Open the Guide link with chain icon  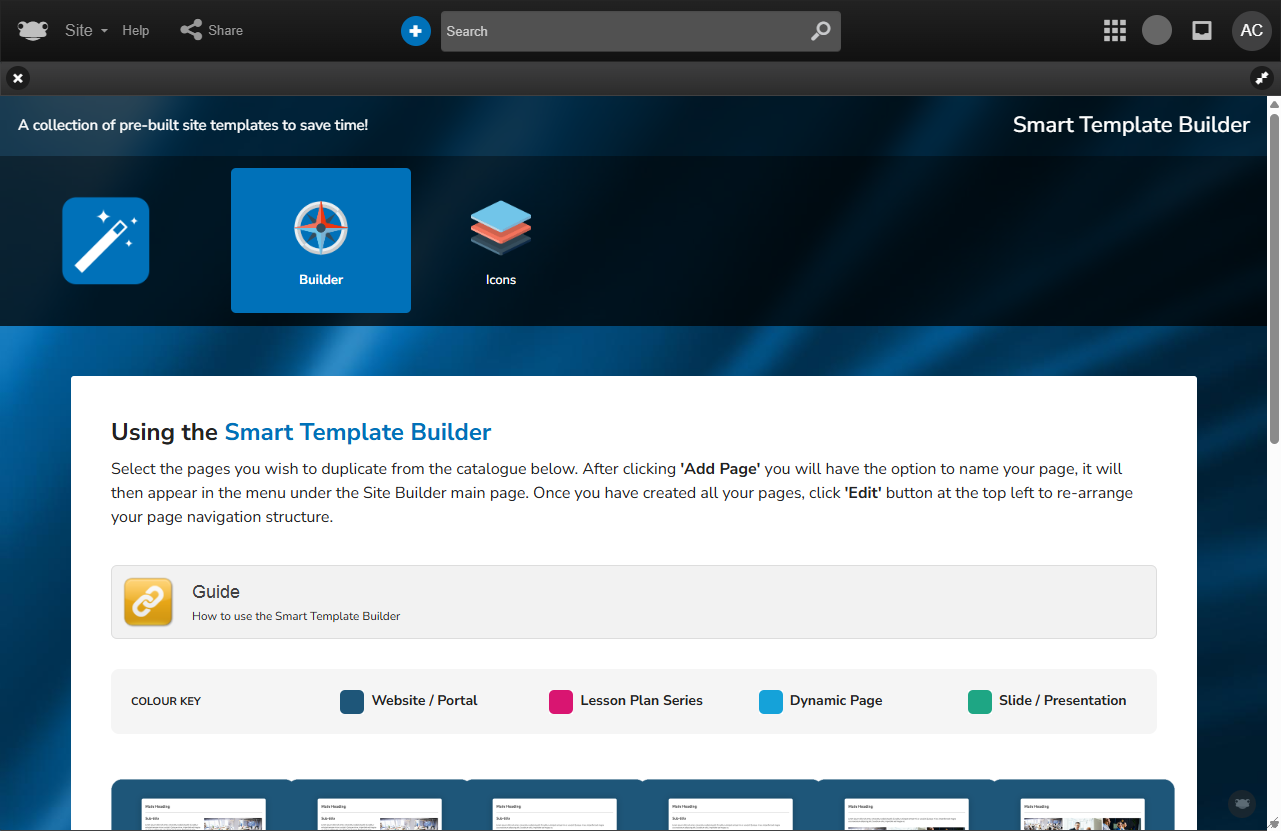pyautogui.click(x=148, y=602)
